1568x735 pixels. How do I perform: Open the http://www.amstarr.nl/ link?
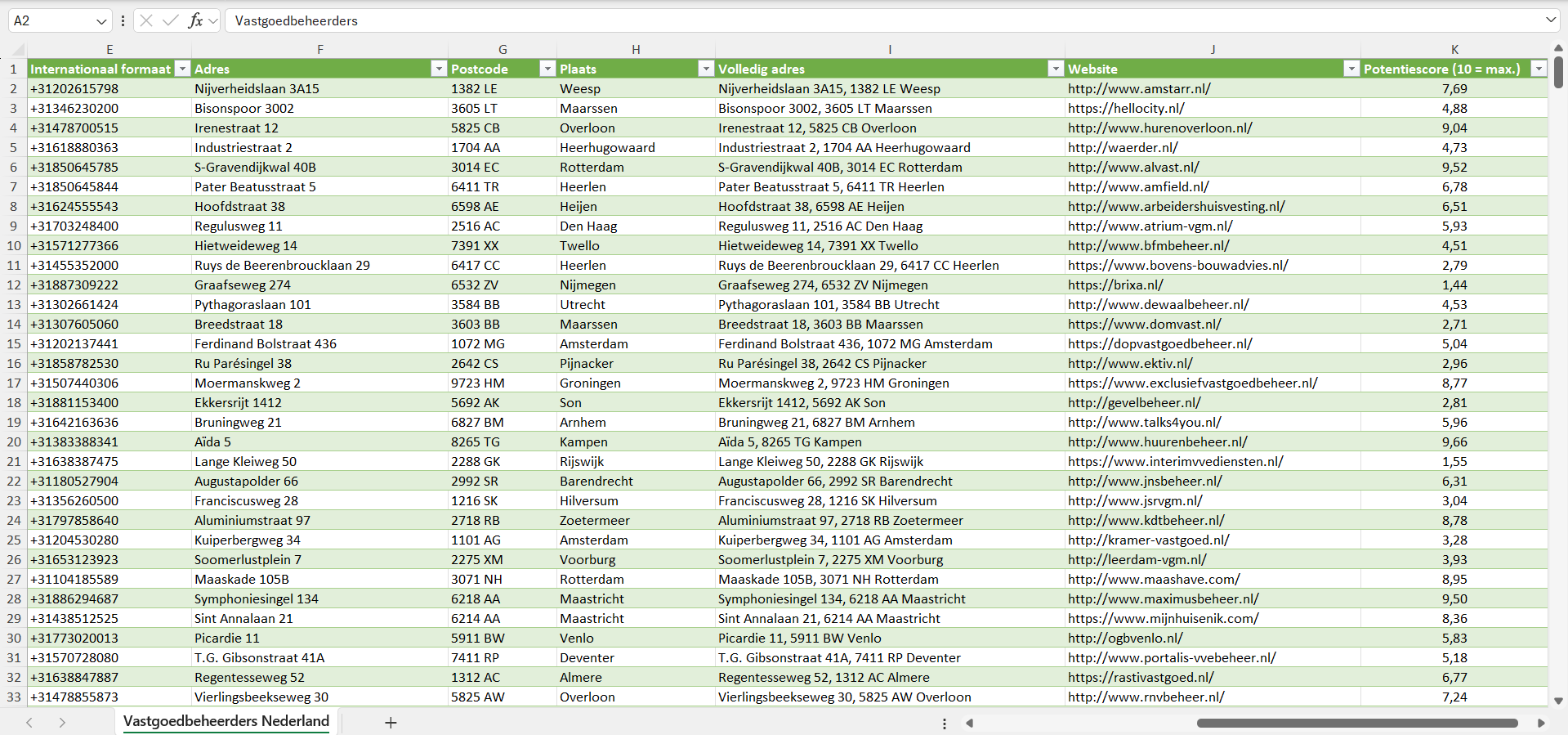1139,89
